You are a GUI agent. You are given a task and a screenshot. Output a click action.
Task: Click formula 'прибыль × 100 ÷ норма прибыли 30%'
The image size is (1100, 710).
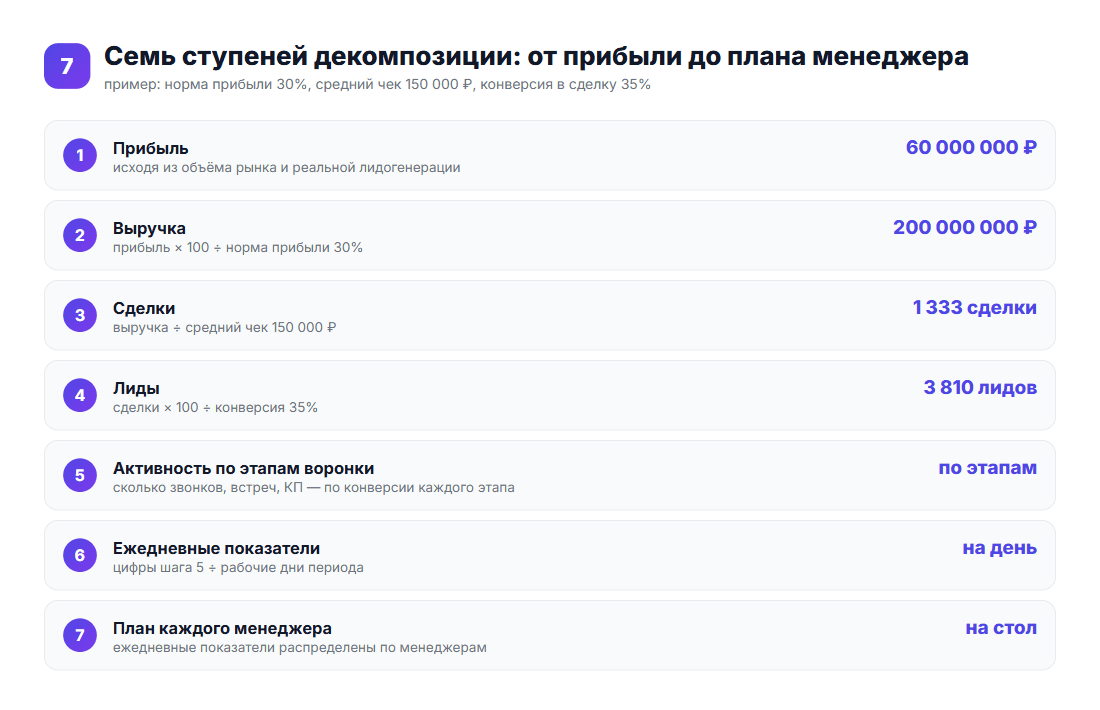pos(238,248)
